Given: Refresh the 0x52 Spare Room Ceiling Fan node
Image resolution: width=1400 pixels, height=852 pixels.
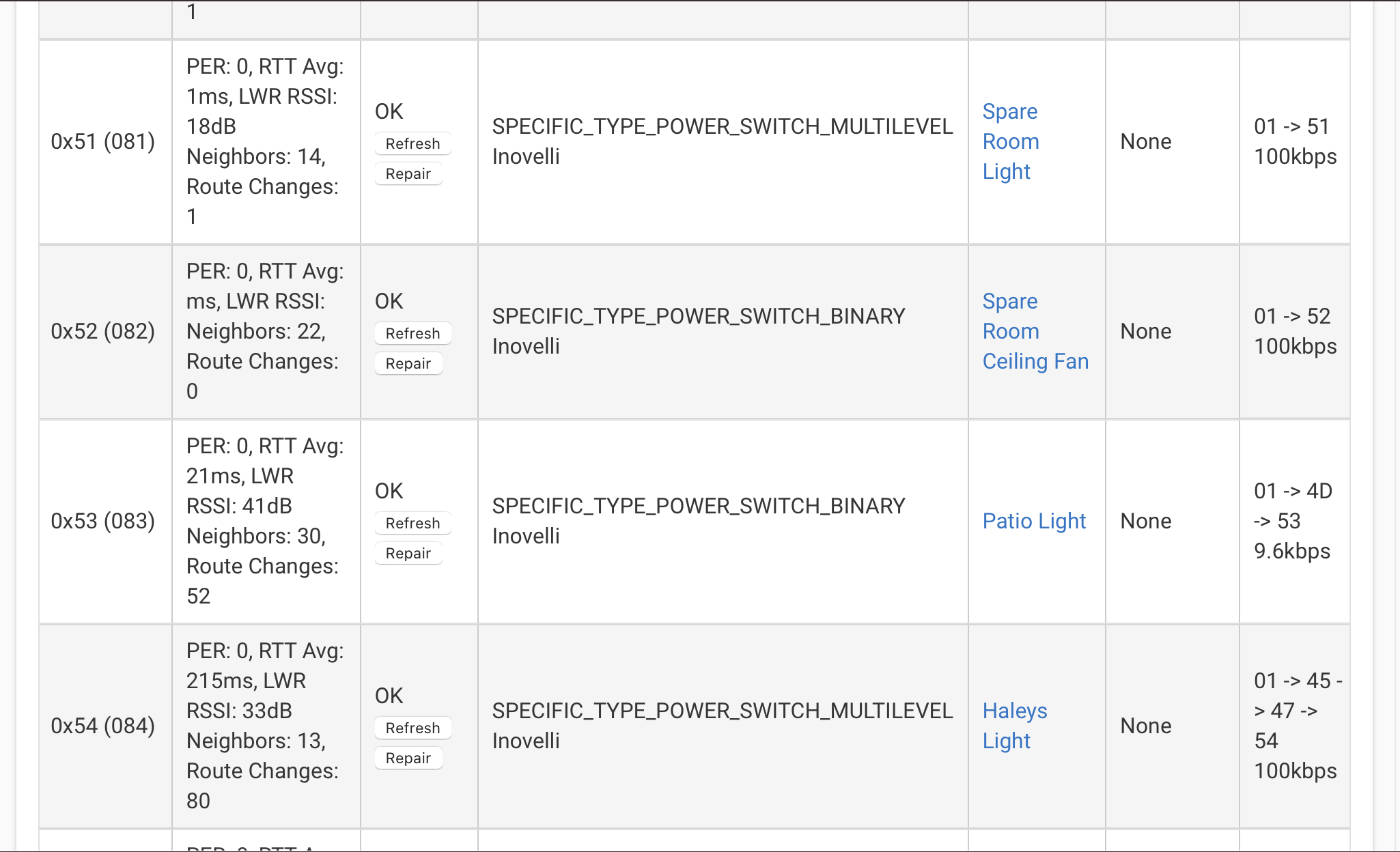Looking at the screenshot, I should coord(412,334).
